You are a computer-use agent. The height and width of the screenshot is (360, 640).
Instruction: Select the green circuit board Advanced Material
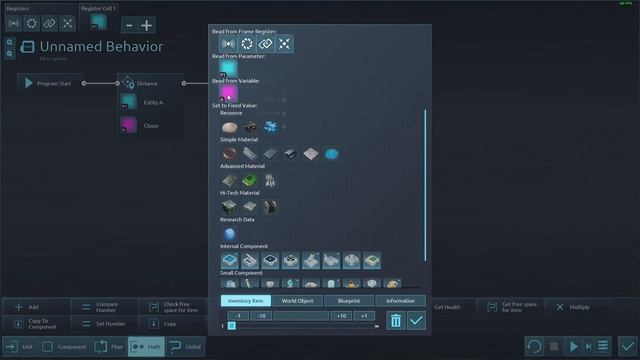tap(250, 180)
